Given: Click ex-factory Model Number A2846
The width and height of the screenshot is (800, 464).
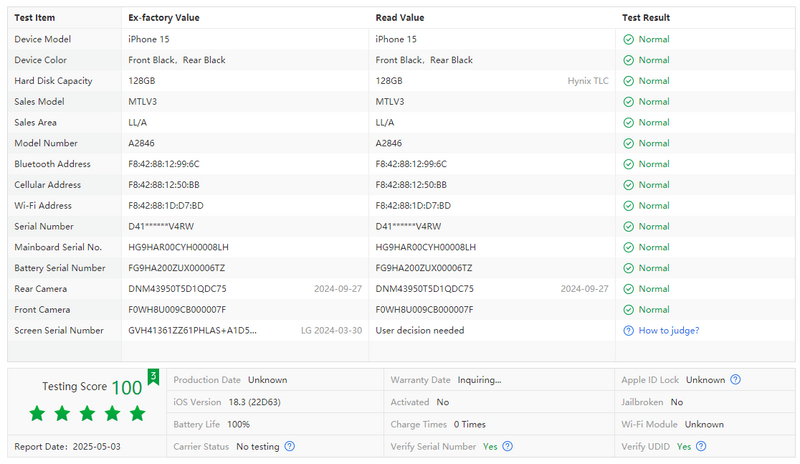Looking at the screenshot, I should click(x=141, y=143).
